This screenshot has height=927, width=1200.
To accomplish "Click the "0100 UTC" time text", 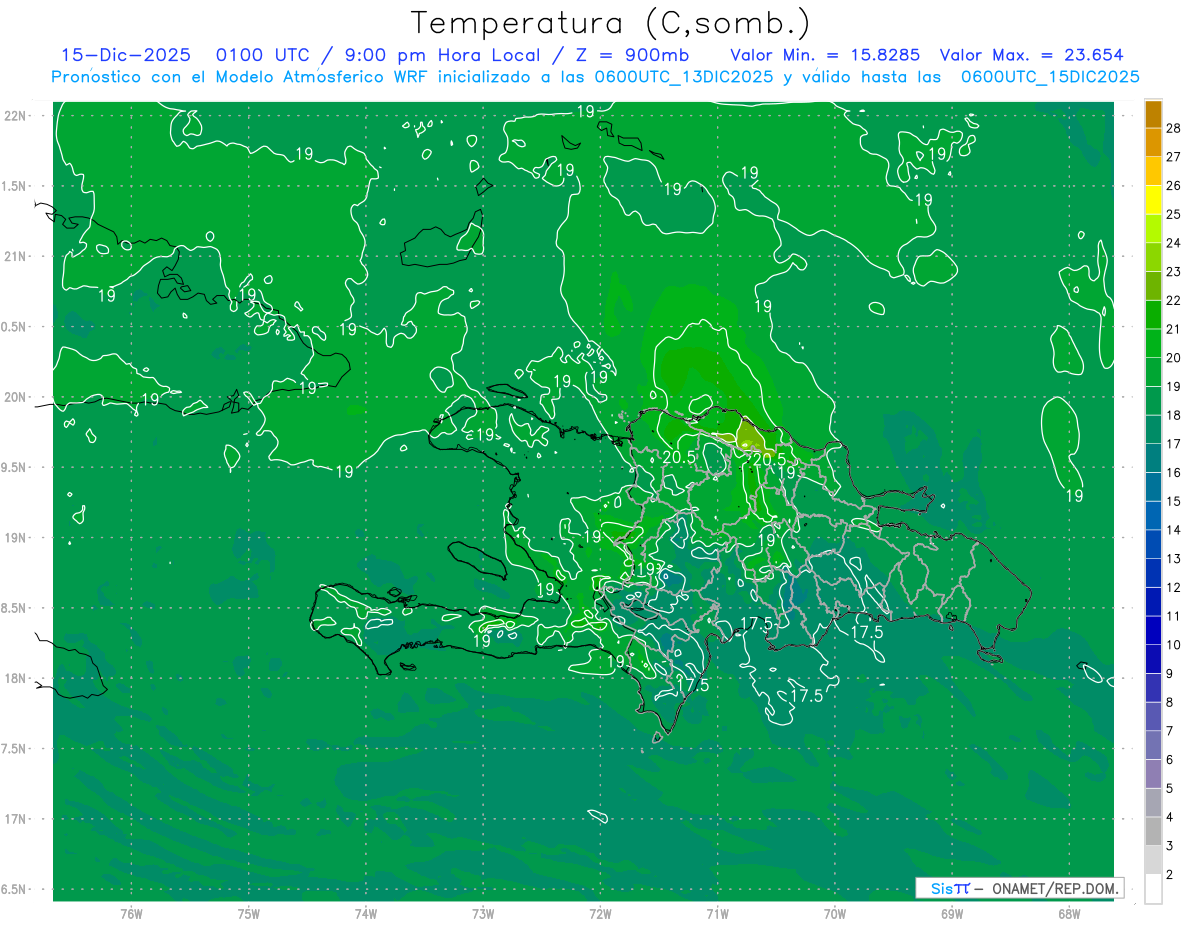I will 261,56.
